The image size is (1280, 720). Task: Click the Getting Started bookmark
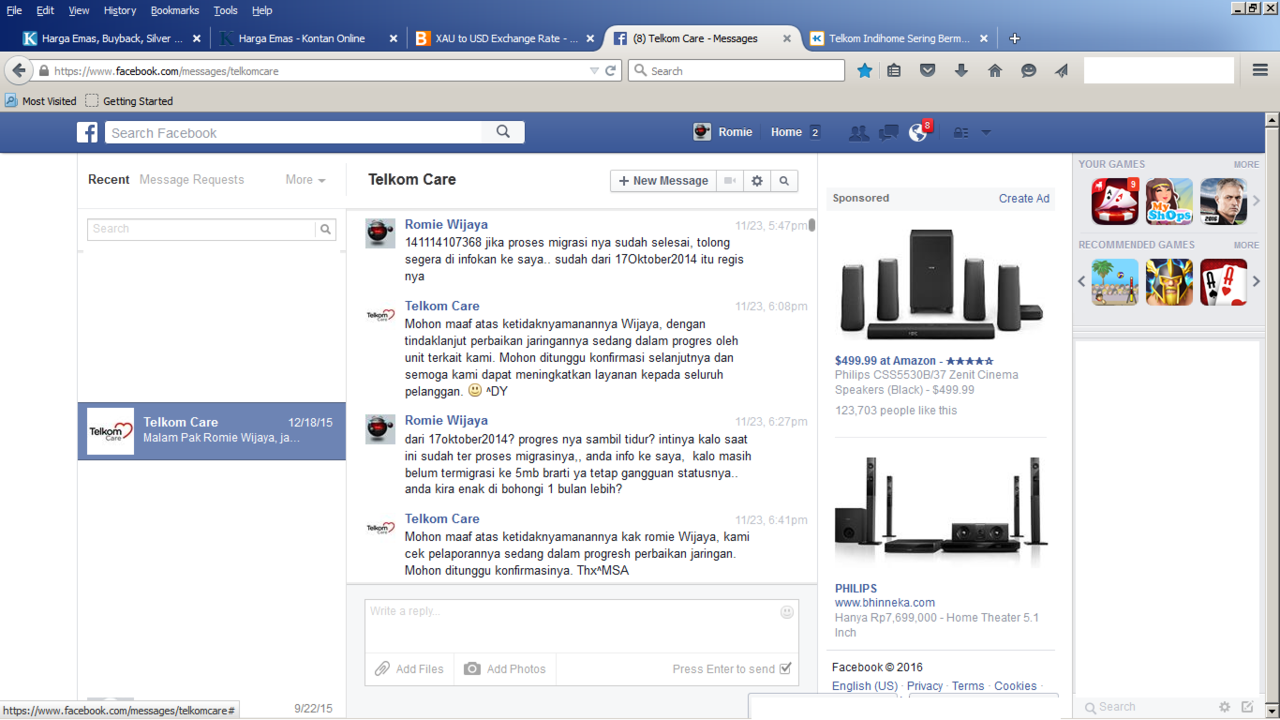point(129,101)
